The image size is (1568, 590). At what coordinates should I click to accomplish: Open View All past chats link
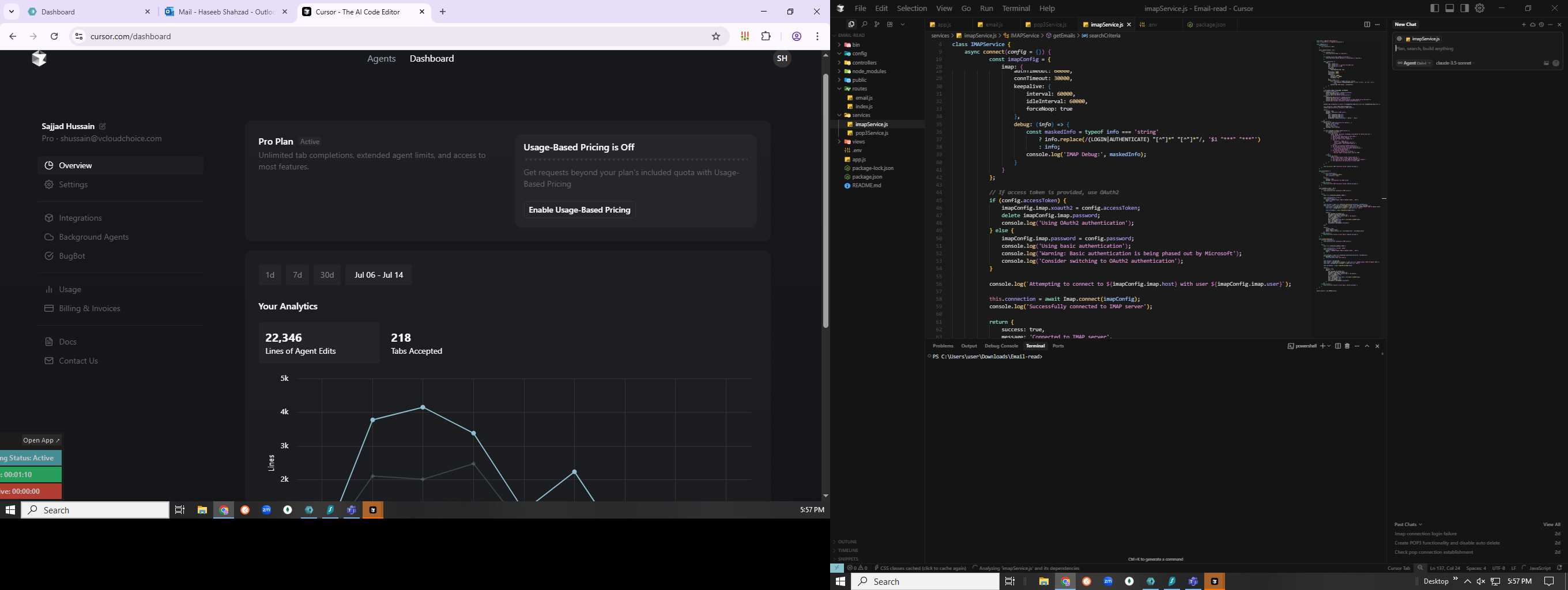(1551, 524)
